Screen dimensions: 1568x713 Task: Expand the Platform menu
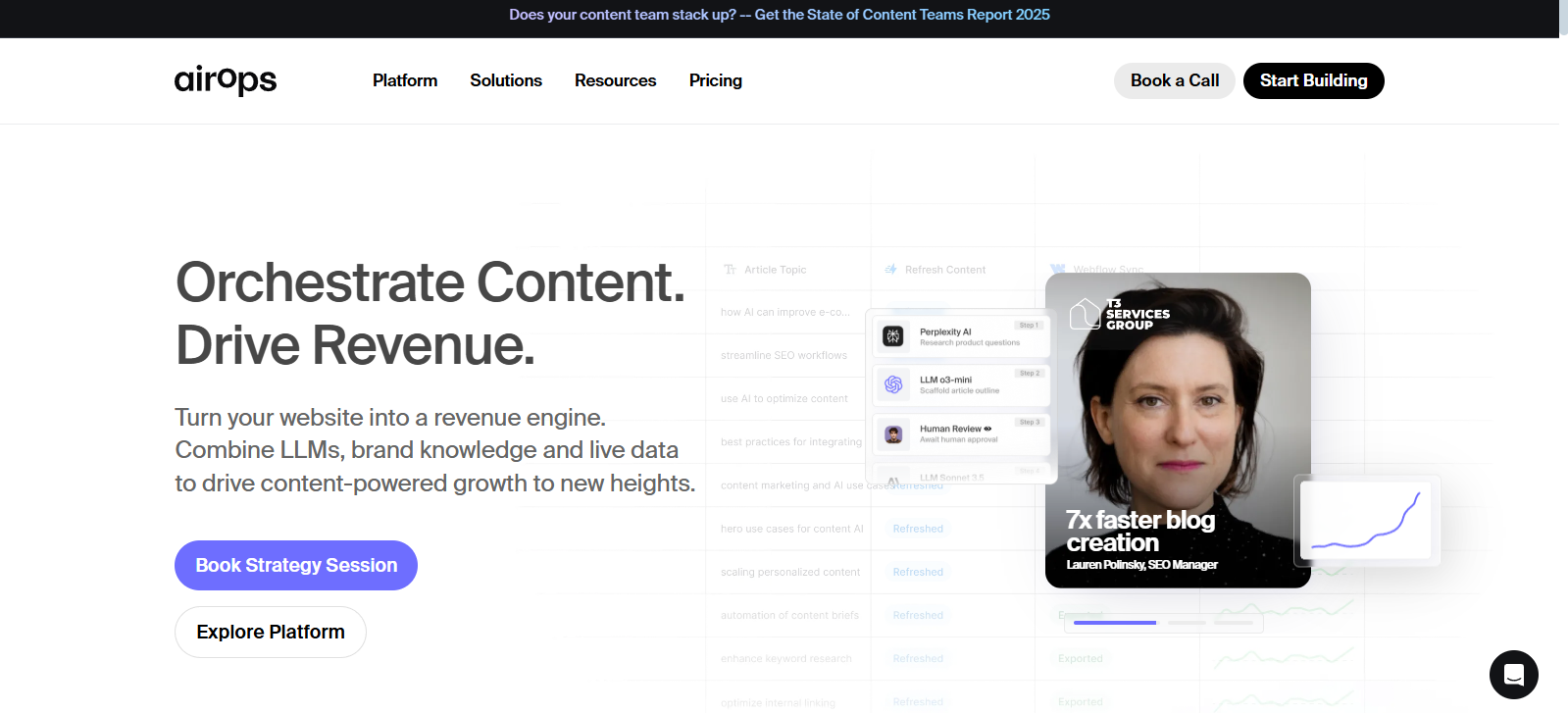tap(405, 80)
